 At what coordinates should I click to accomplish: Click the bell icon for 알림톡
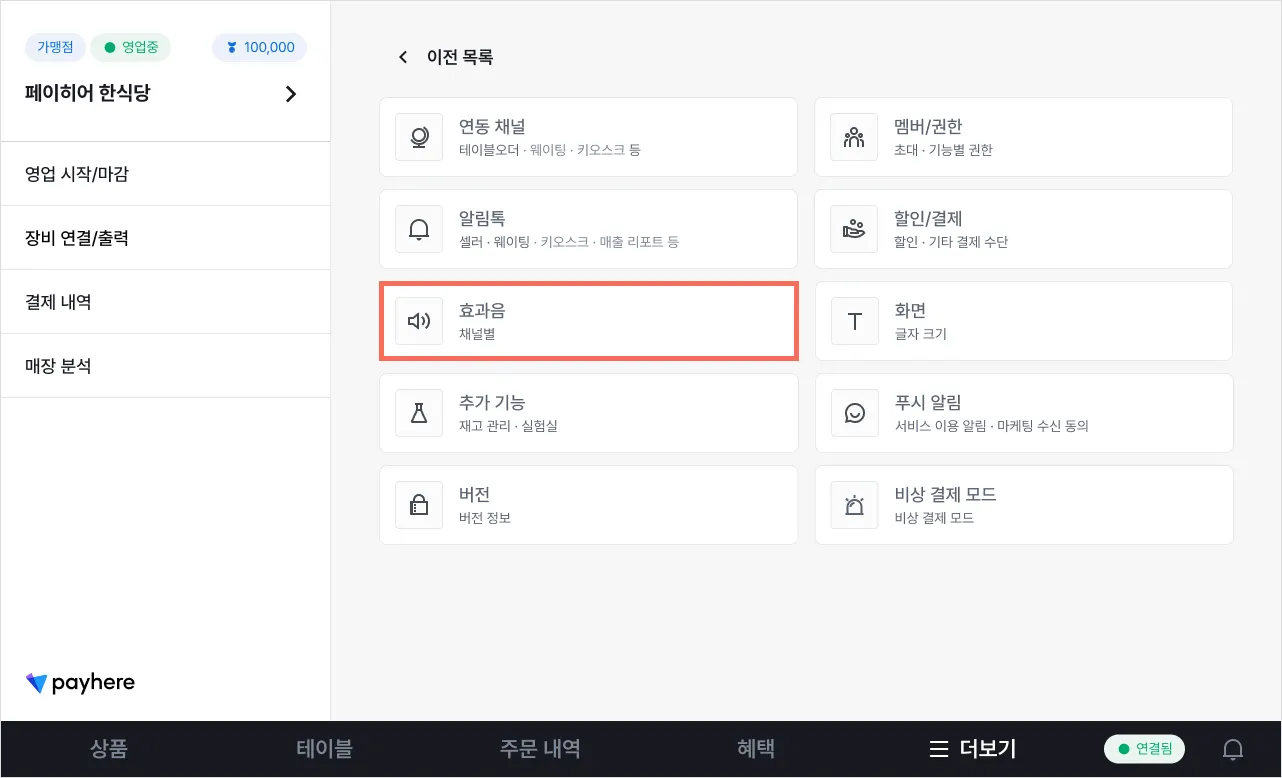419,229
